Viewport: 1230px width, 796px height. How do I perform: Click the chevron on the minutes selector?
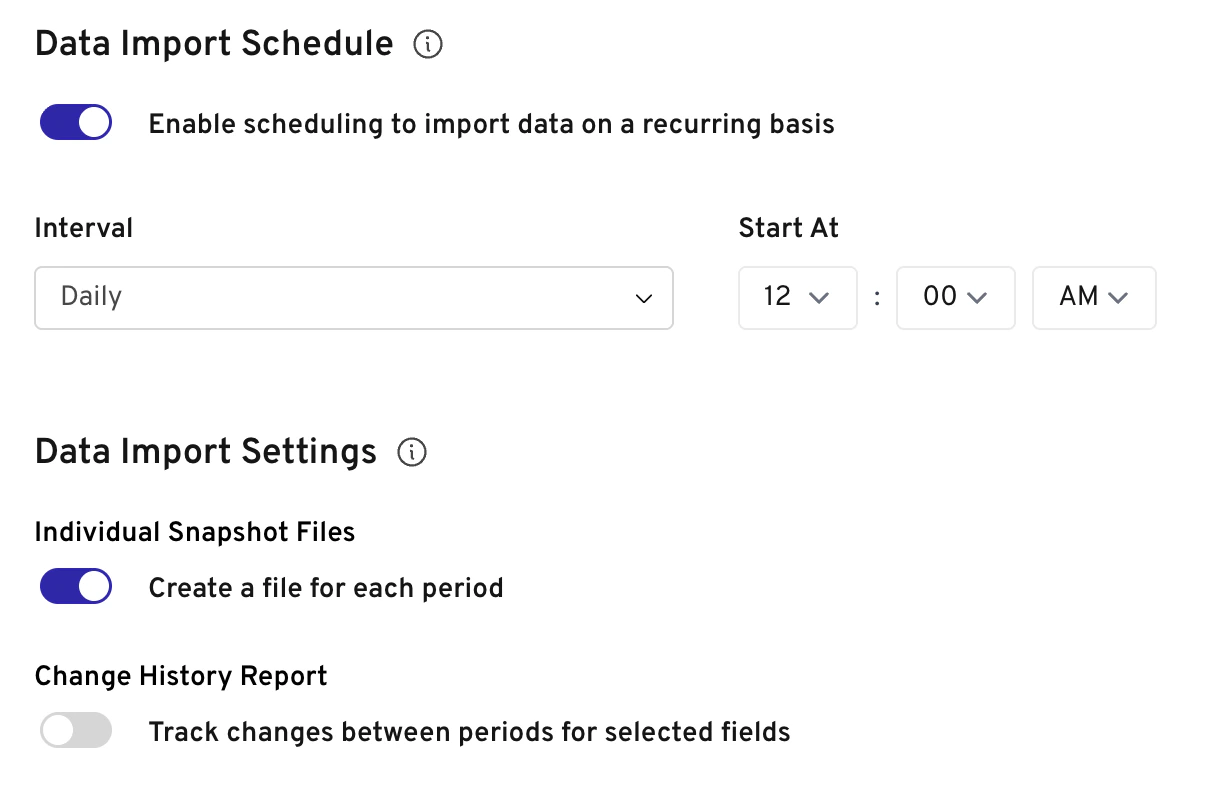click(979, 298)
